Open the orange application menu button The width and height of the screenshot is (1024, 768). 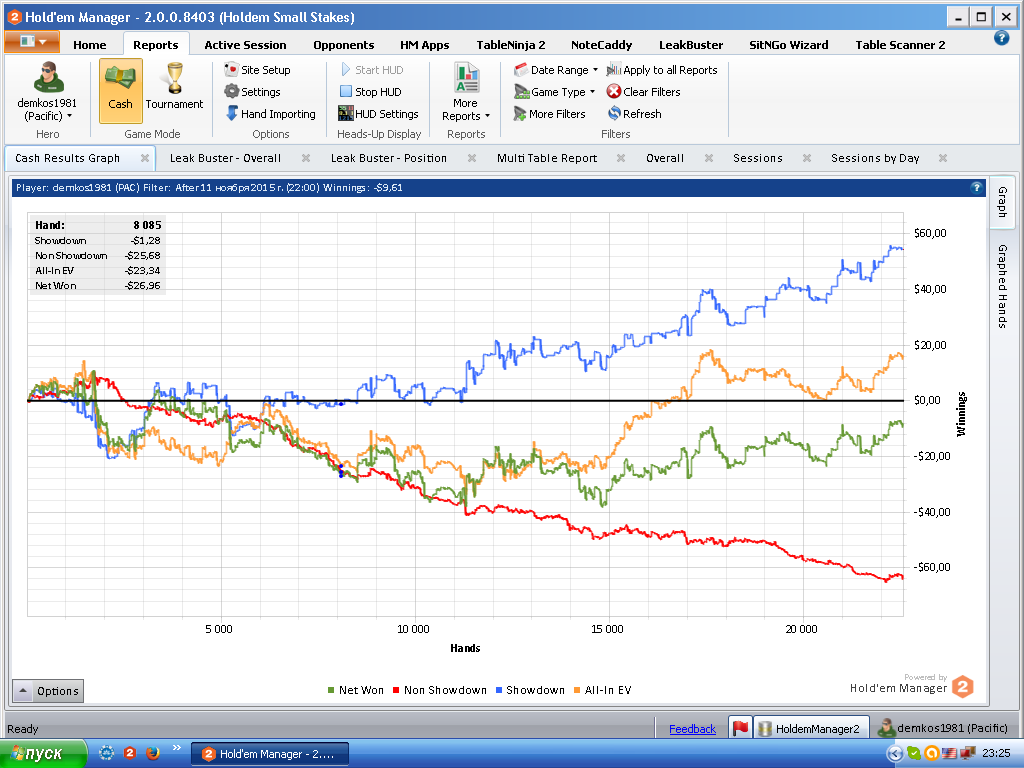(31, 42)
